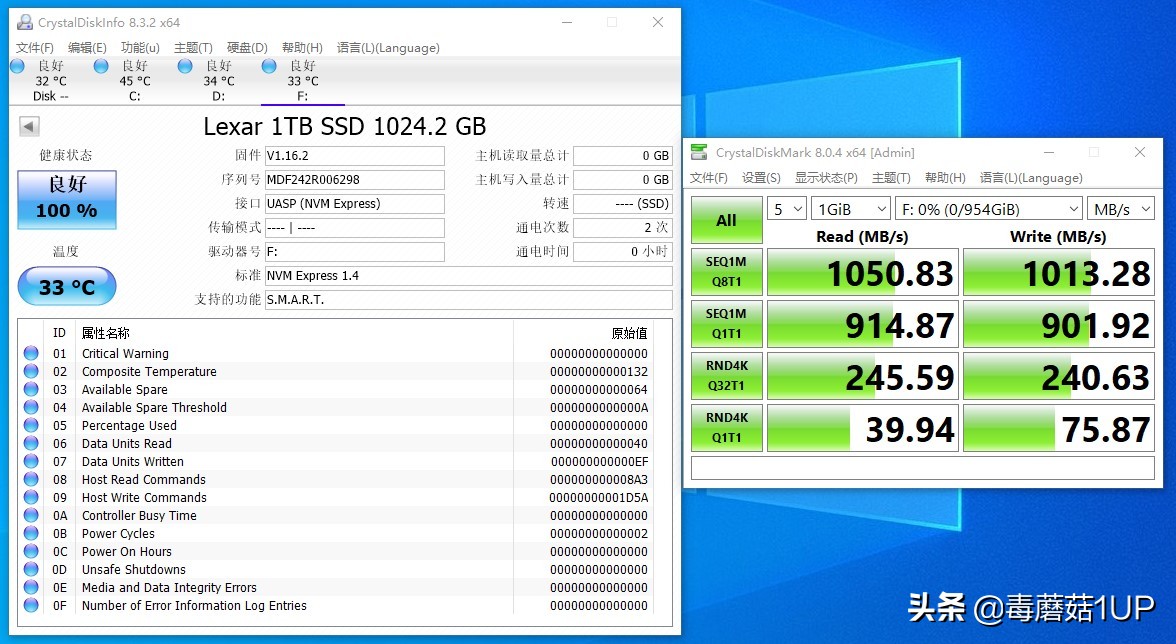The image size is (1176, 644).
Task: Expand the 1GiB test size dropdown
Action: pyautogui.click(x=850, y=209)
